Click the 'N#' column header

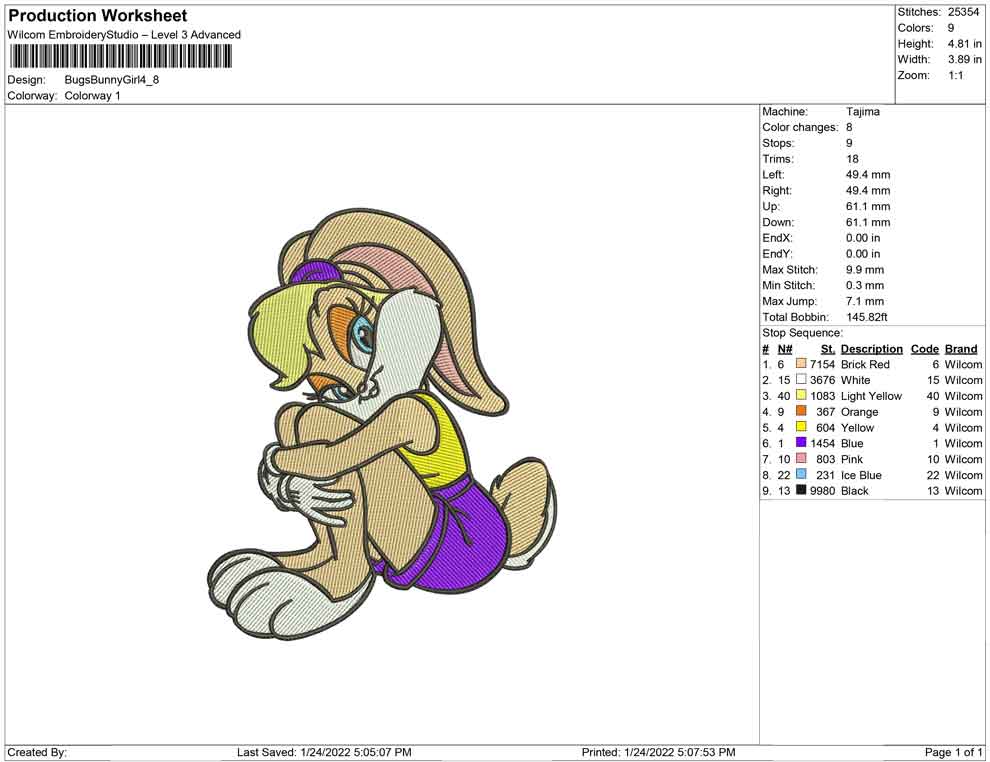click(x=785, y=348)
